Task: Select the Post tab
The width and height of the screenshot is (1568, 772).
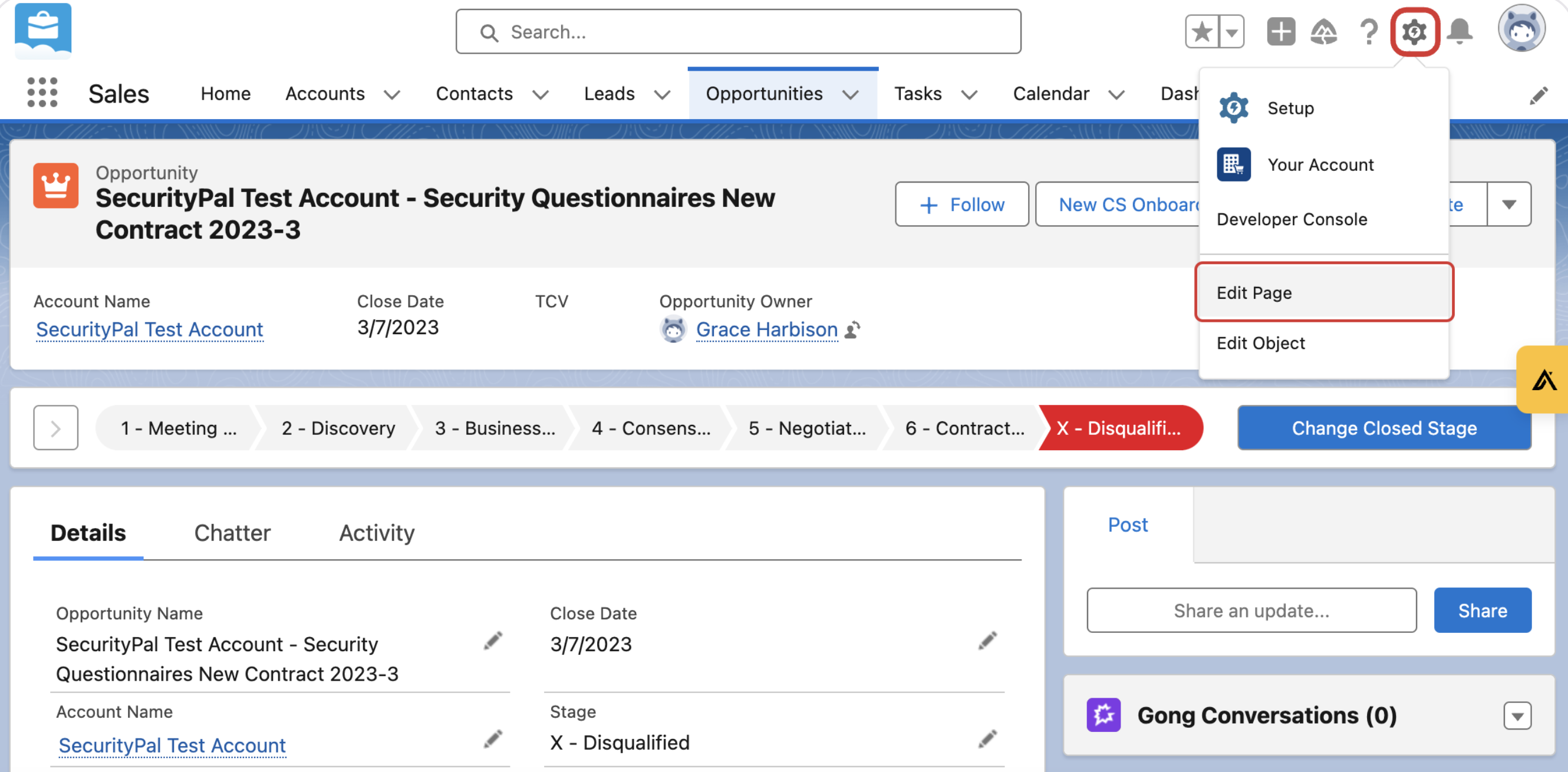Action: pos(1128,524)
